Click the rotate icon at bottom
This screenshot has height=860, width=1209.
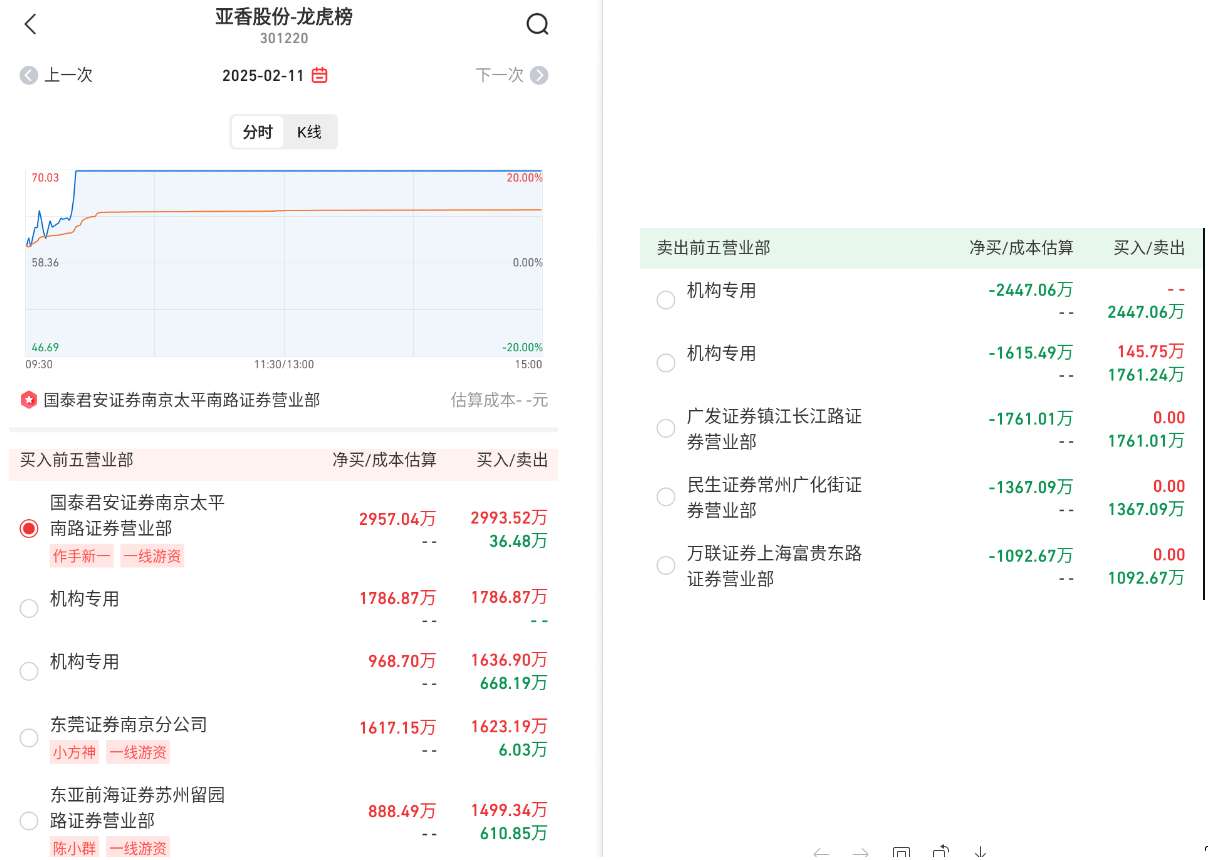pyautogui.click(x=940, y=853)
